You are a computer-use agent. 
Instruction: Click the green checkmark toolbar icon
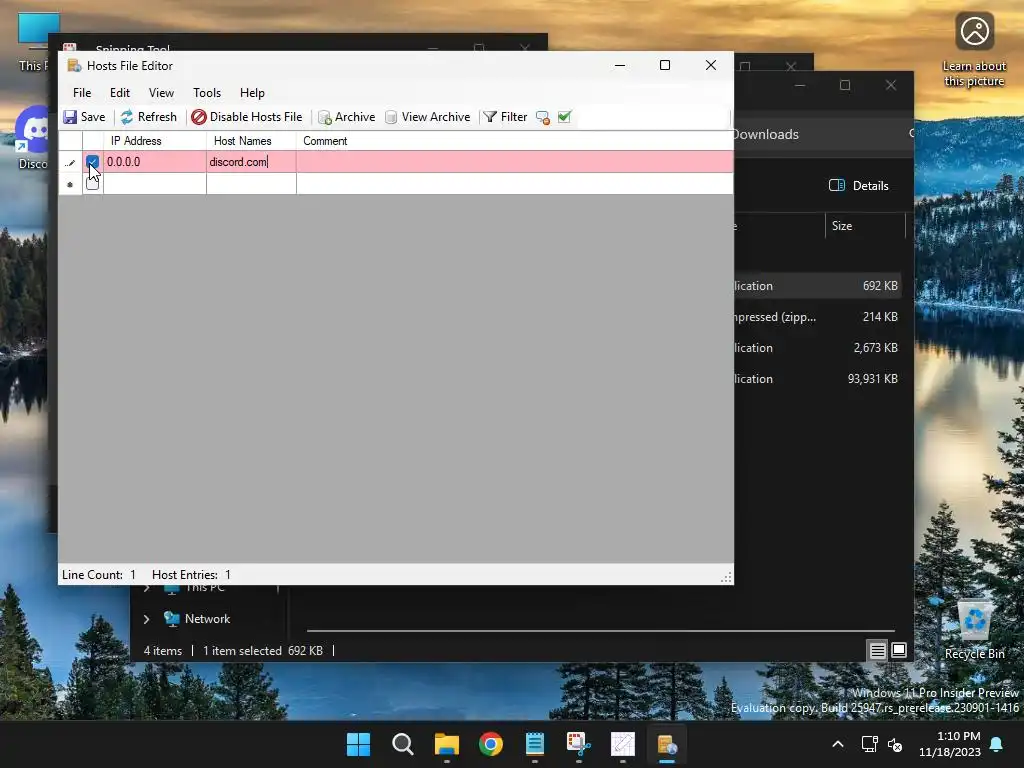click(x=565, y=117)
